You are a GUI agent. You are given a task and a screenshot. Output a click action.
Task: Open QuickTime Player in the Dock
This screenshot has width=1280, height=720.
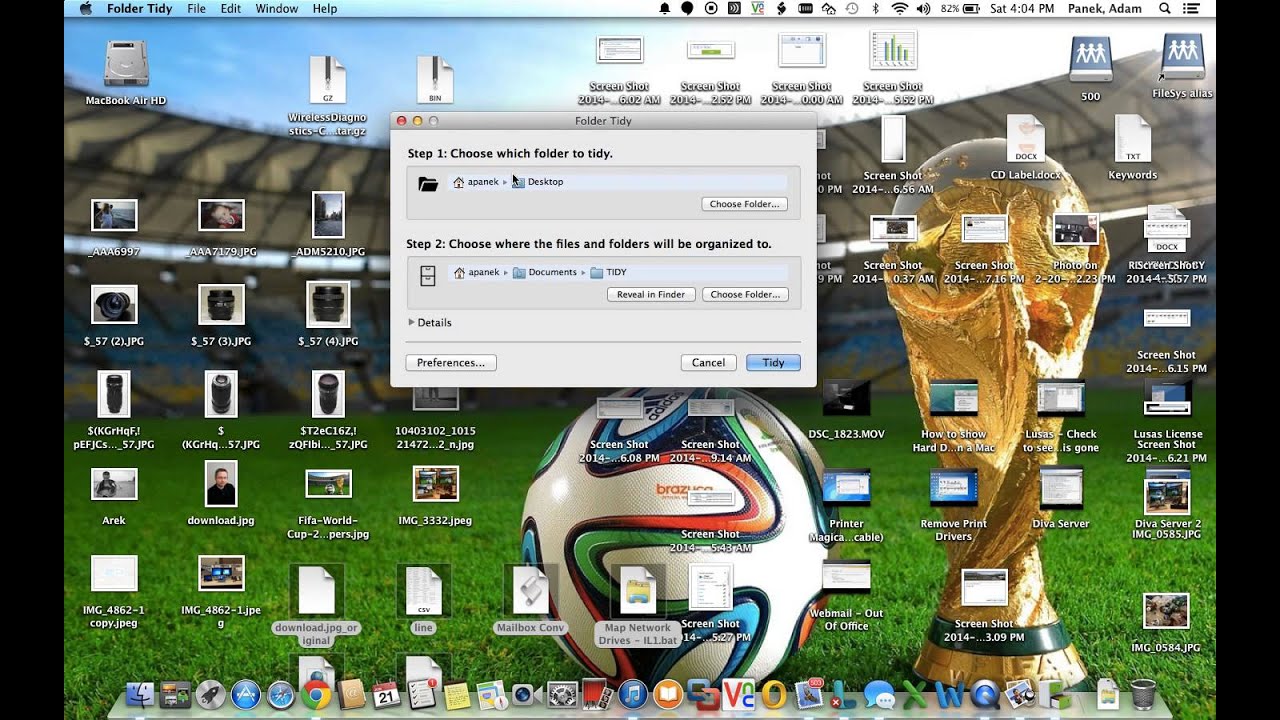point(984,695)
